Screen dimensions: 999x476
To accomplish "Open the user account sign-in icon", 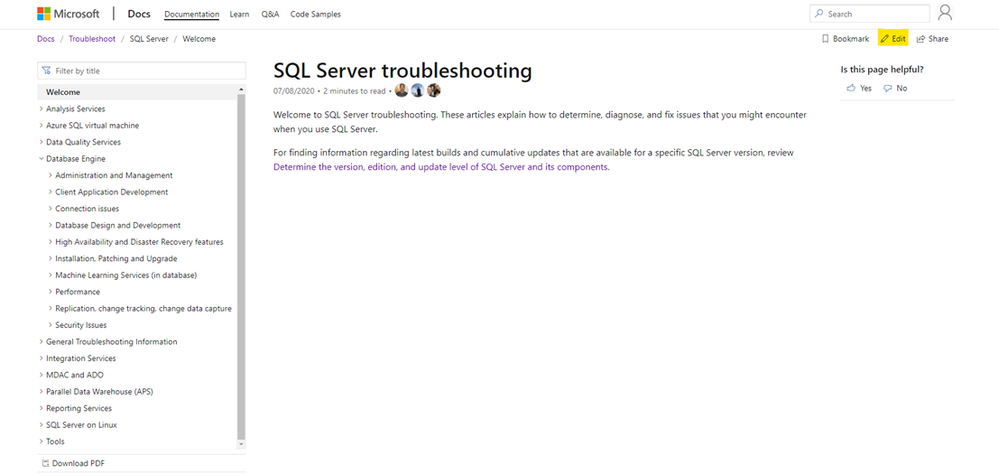I will (945, 13).
